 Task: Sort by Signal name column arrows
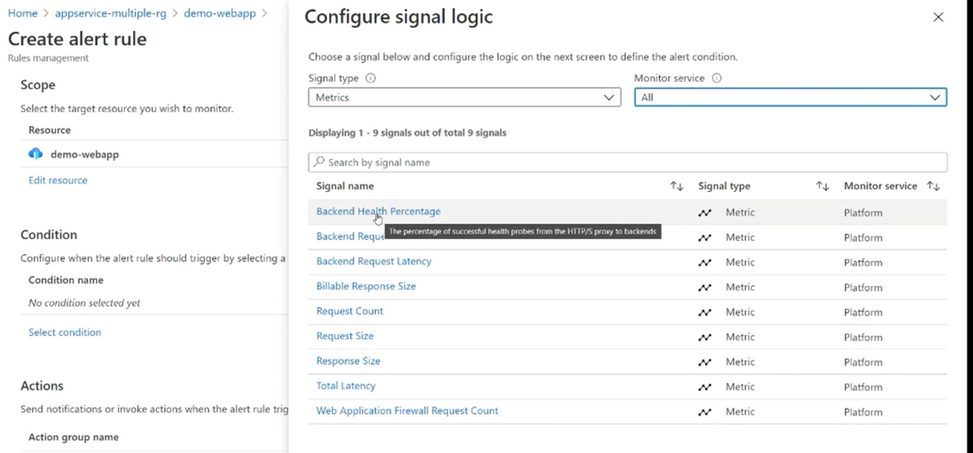point(676,186)
